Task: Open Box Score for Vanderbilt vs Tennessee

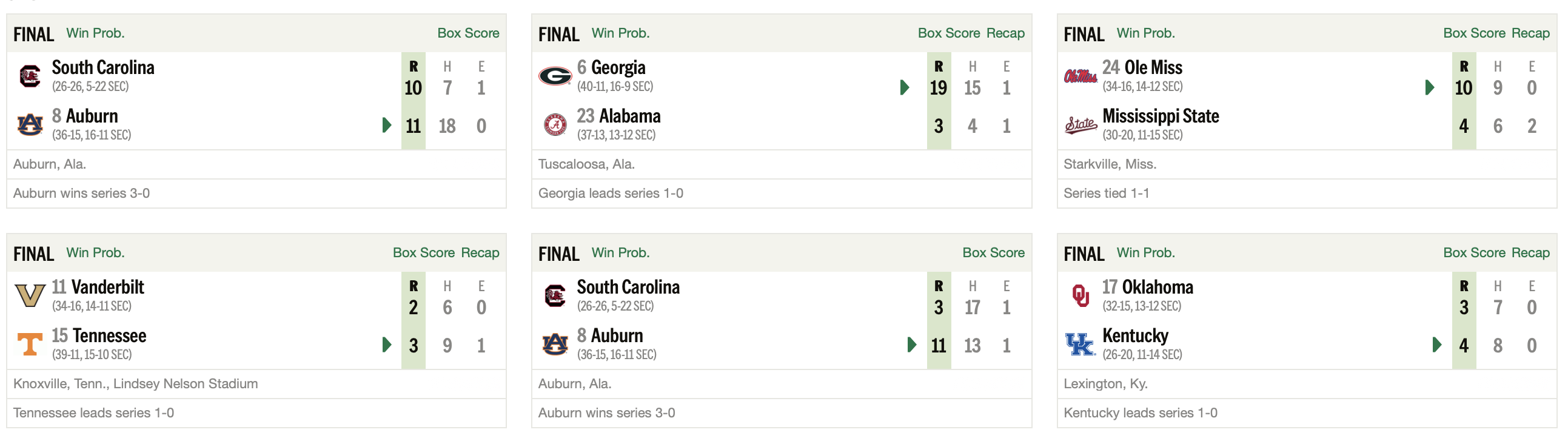Action: coord(424,253)
